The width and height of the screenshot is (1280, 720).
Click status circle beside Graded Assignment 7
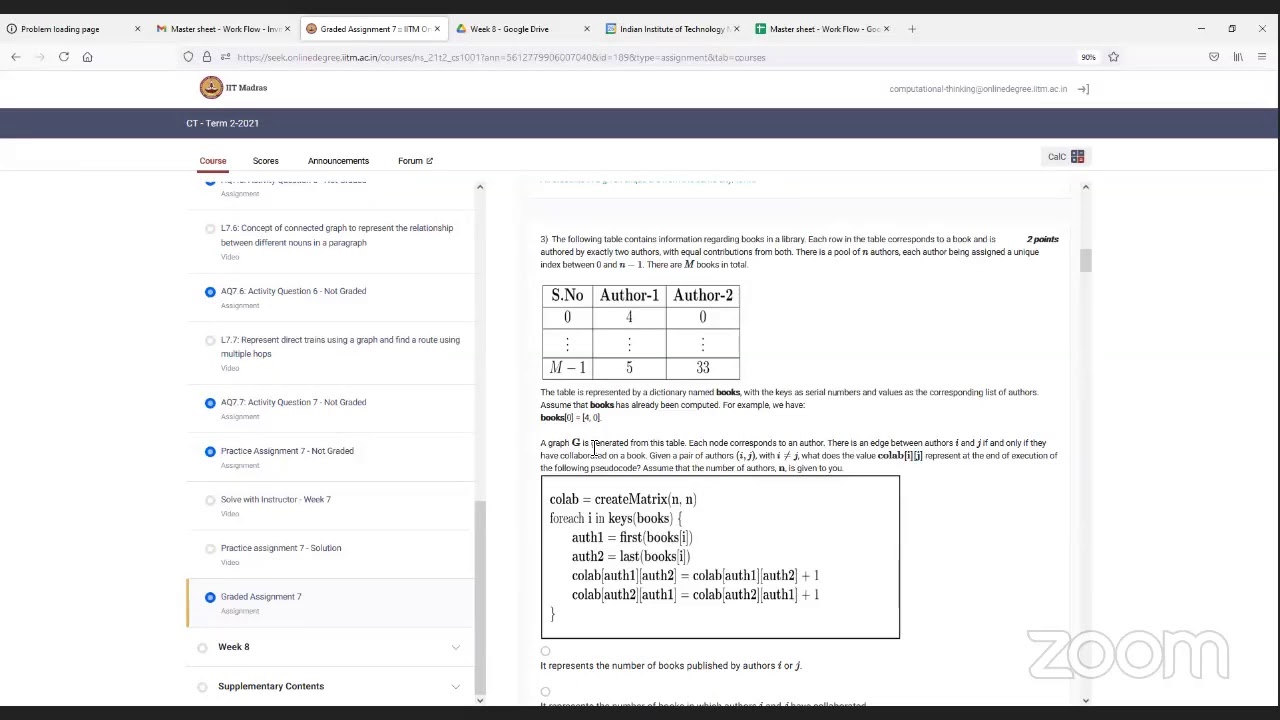tap(210, 598)
